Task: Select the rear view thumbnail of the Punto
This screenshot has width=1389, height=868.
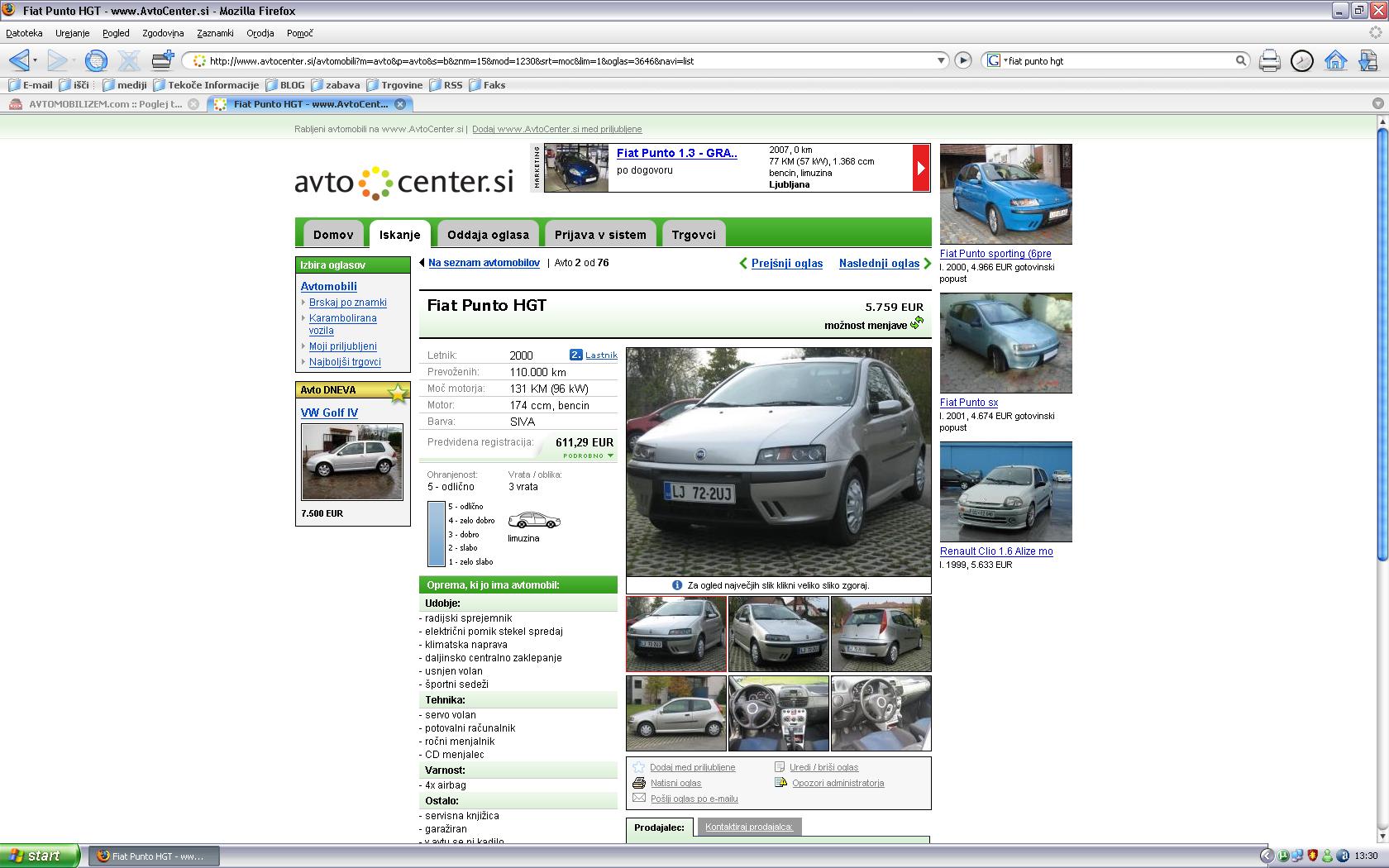Action: pyautogui.click(x=881, y=634)
